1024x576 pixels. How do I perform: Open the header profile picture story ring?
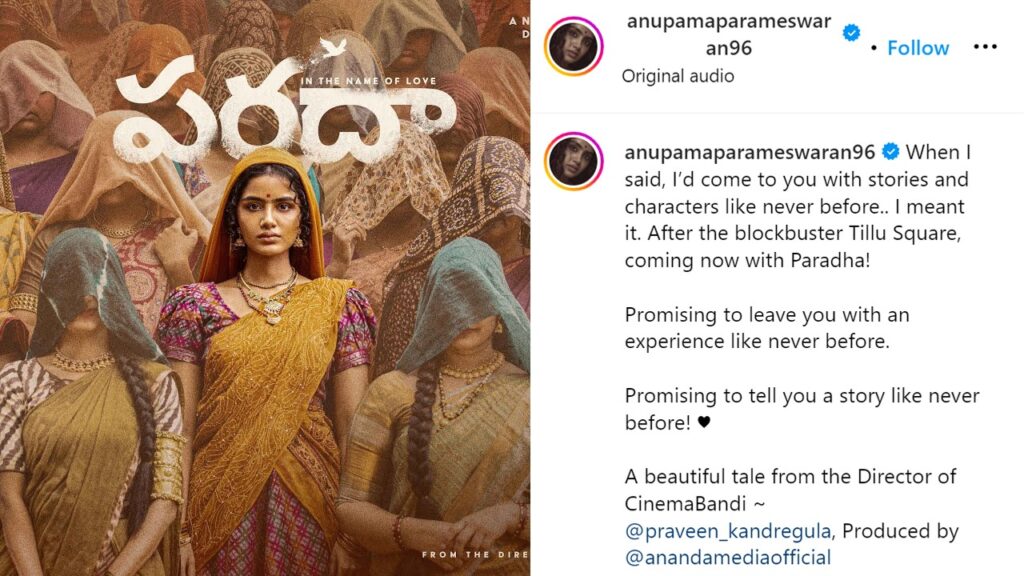coord(573,46)
